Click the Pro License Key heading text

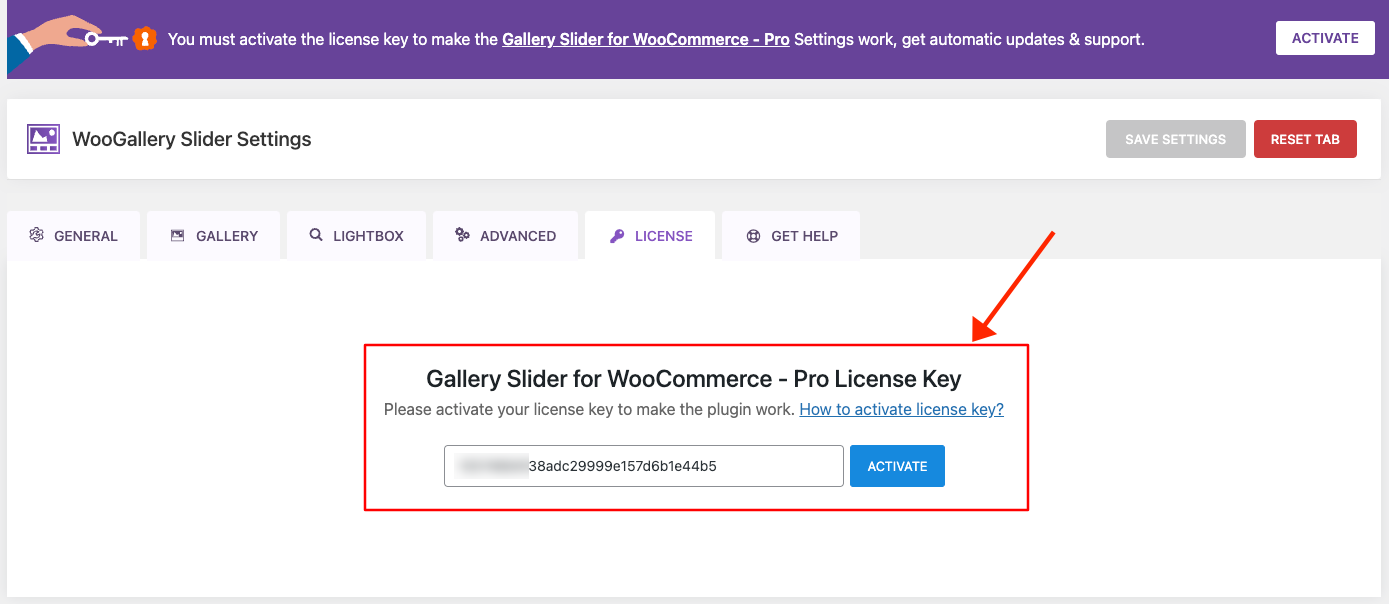click(x=693, y=379)
